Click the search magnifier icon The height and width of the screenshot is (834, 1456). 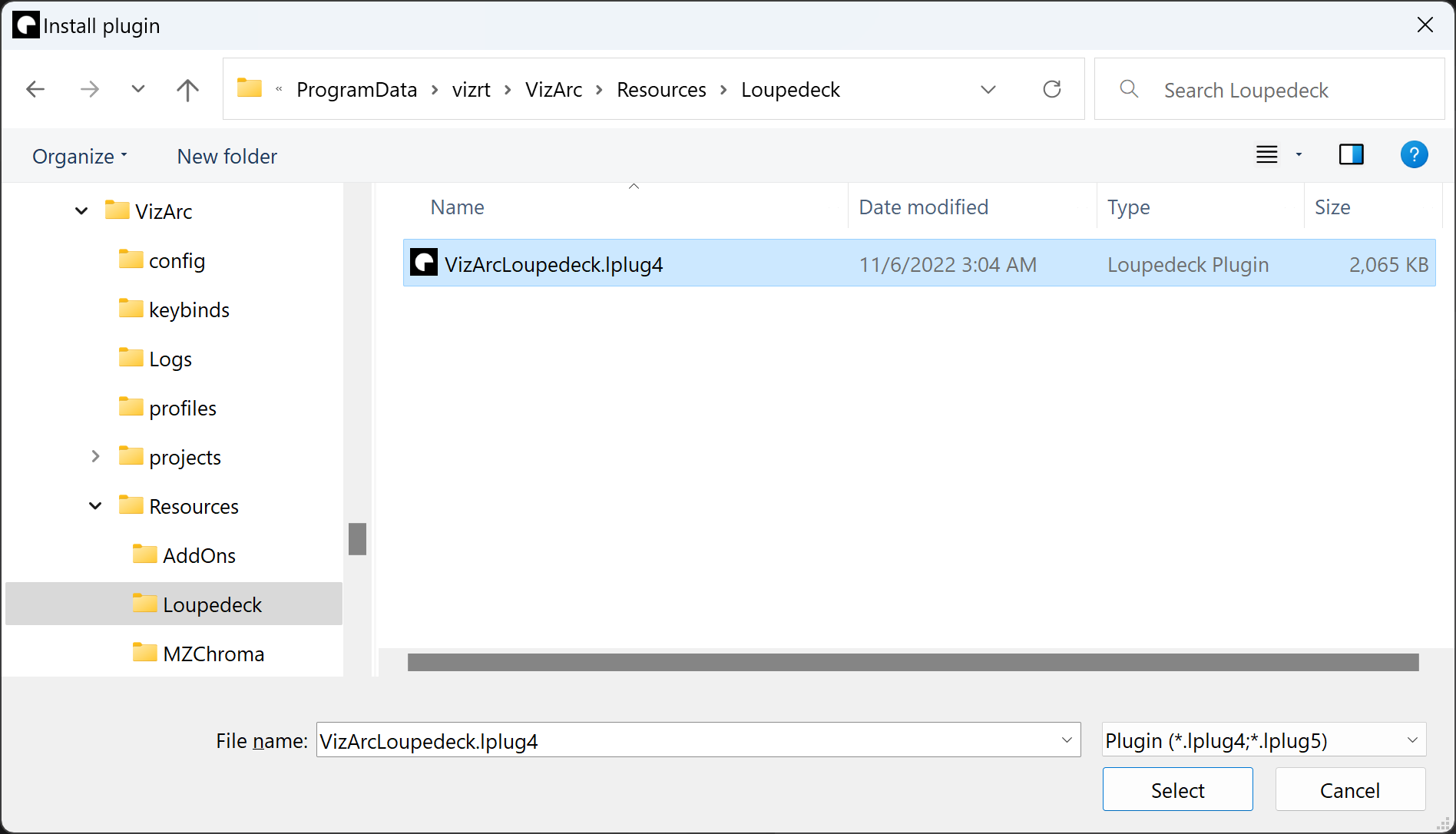[1128, 89]
